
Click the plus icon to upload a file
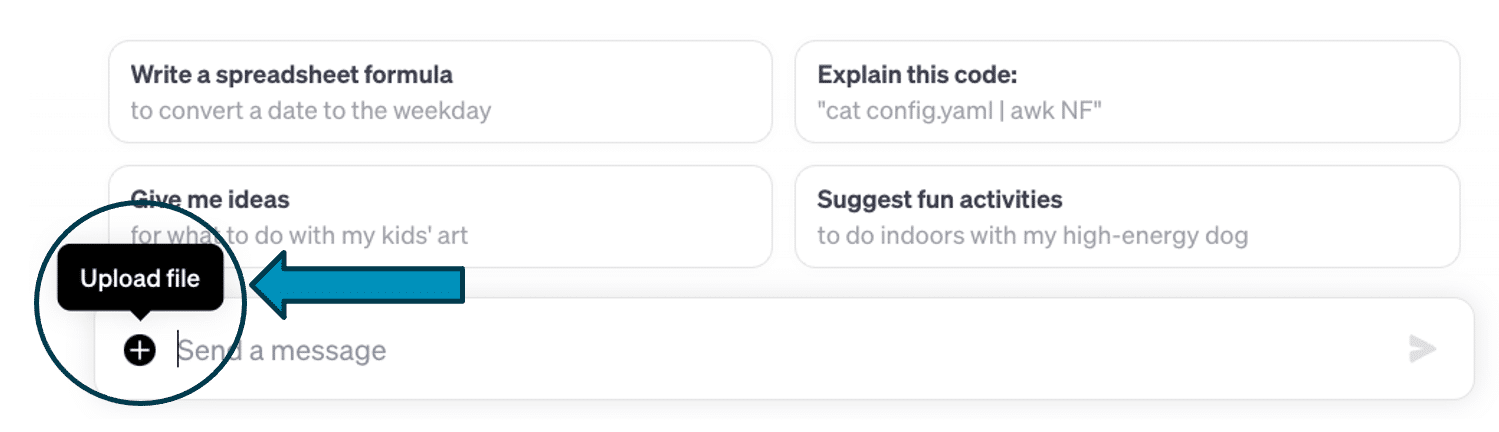click(140, 350)
